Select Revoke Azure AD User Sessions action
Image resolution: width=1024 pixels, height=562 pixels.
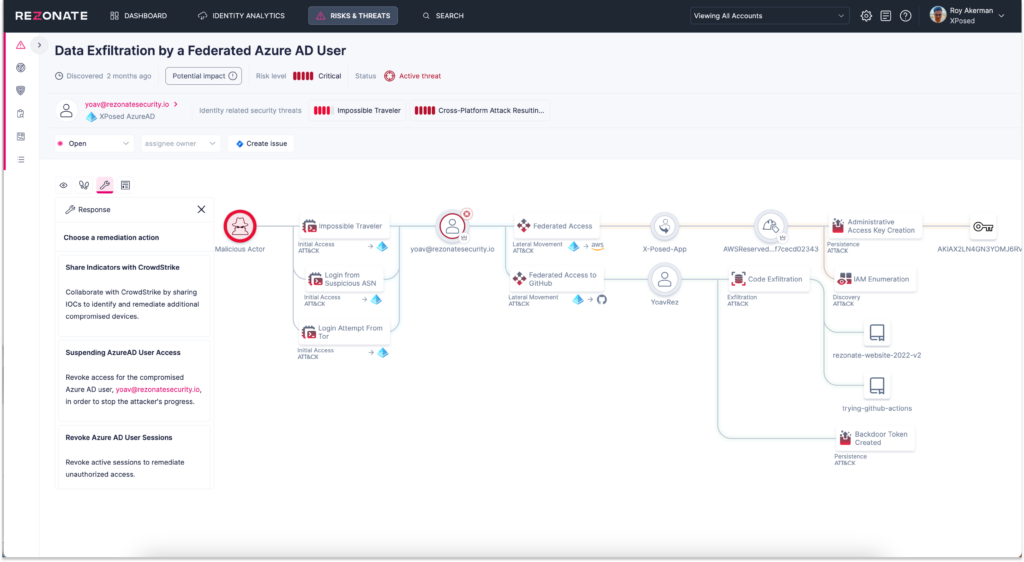135,457
